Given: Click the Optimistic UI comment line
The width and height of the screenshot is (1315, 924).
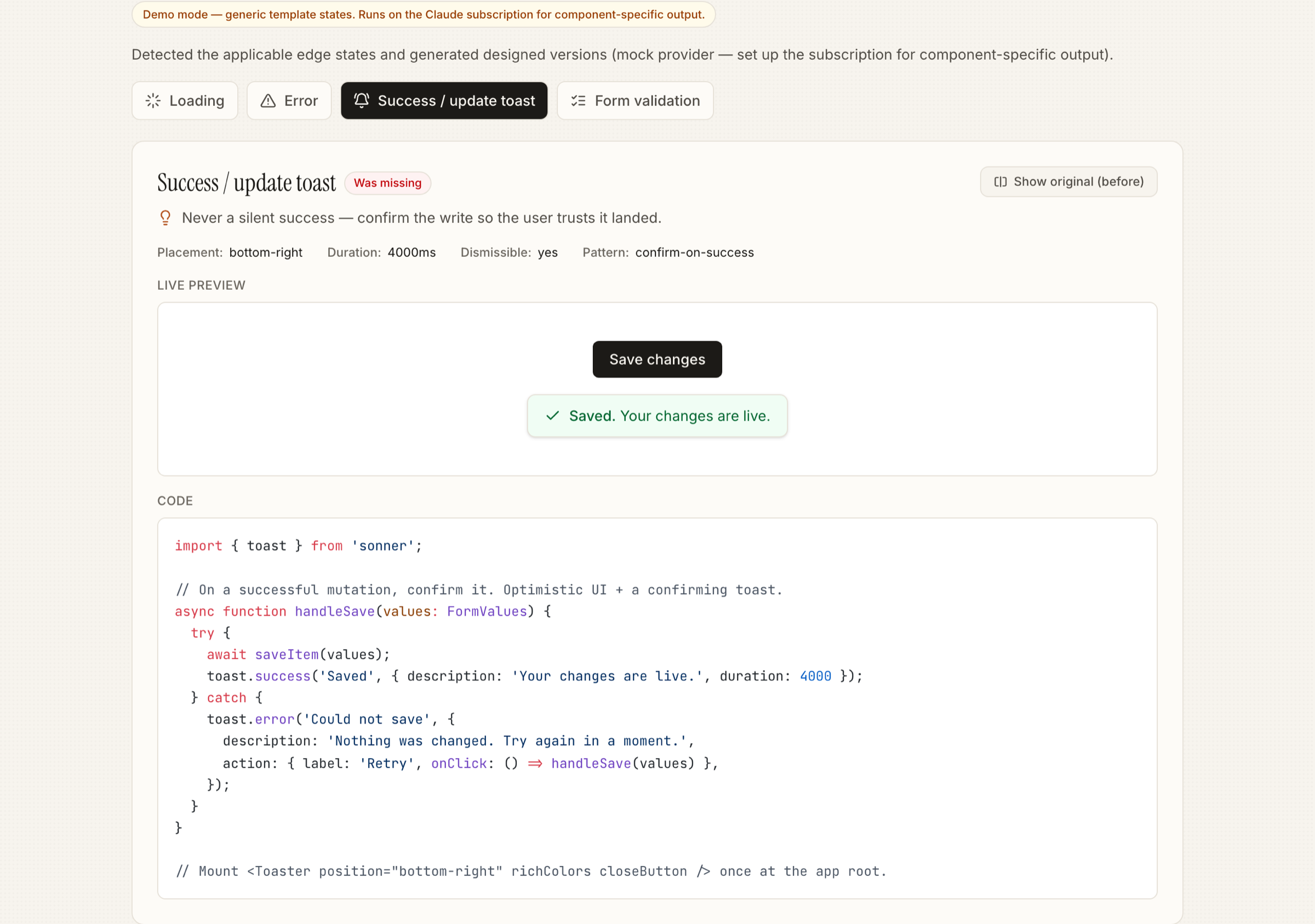Looking at the screenshot, I should tap(479, 590).
